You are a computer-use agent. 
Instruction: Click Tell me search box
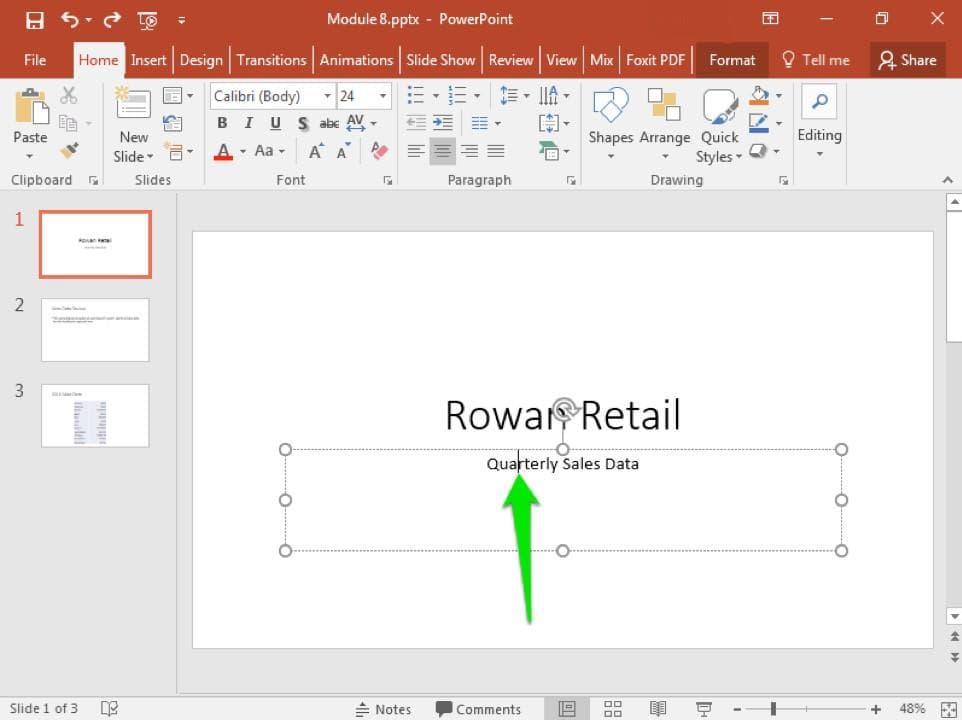click(816, 60)
